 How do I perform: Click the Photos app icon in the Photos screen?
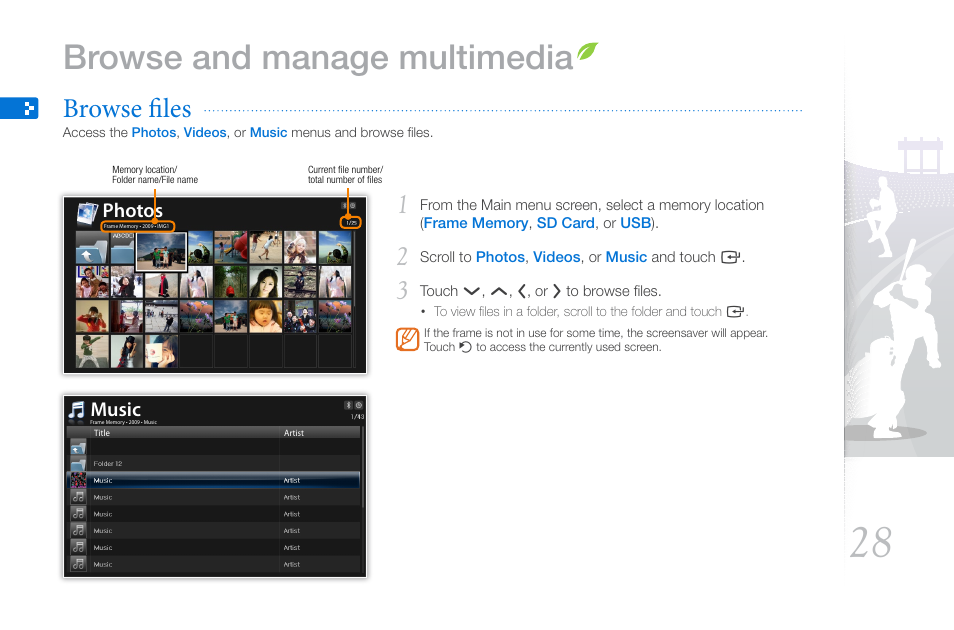(x=87, y=214)
